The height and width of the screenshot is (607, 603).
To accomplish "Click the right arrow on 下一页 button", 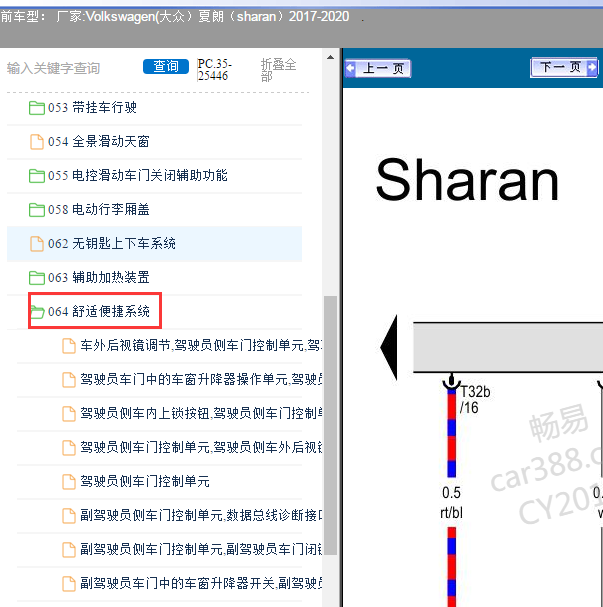I will [x=592, y=67].
